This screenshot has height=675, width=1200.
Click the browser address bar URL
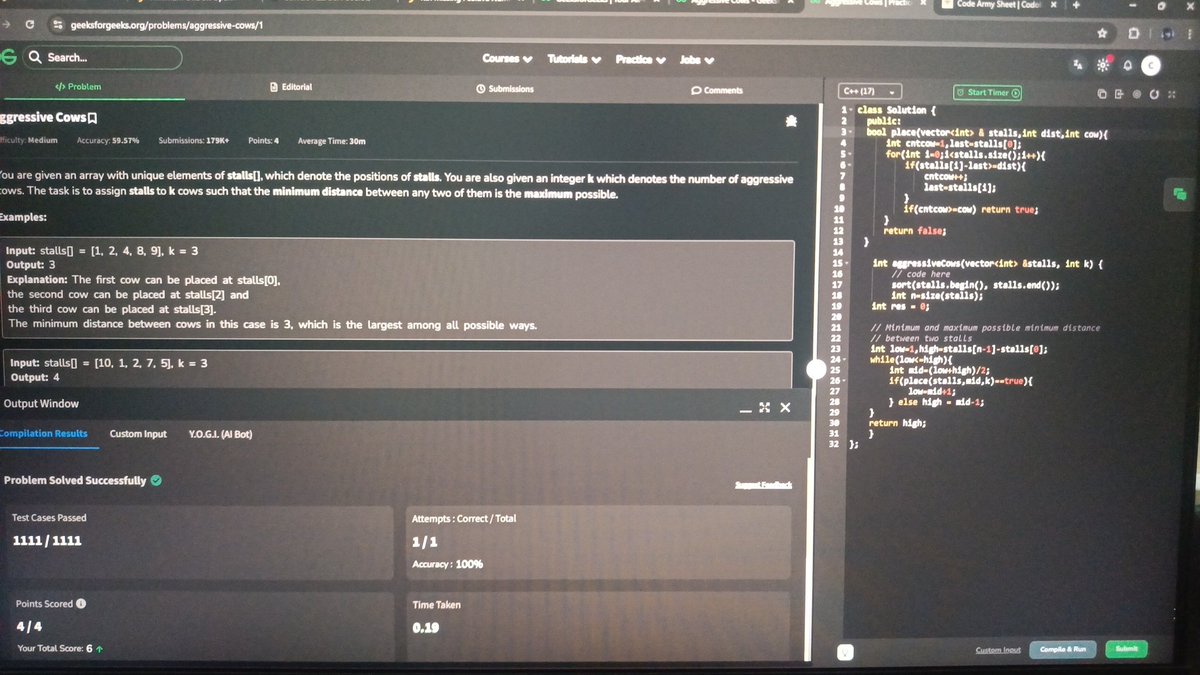pyautogui.click(x=167, y=24)
